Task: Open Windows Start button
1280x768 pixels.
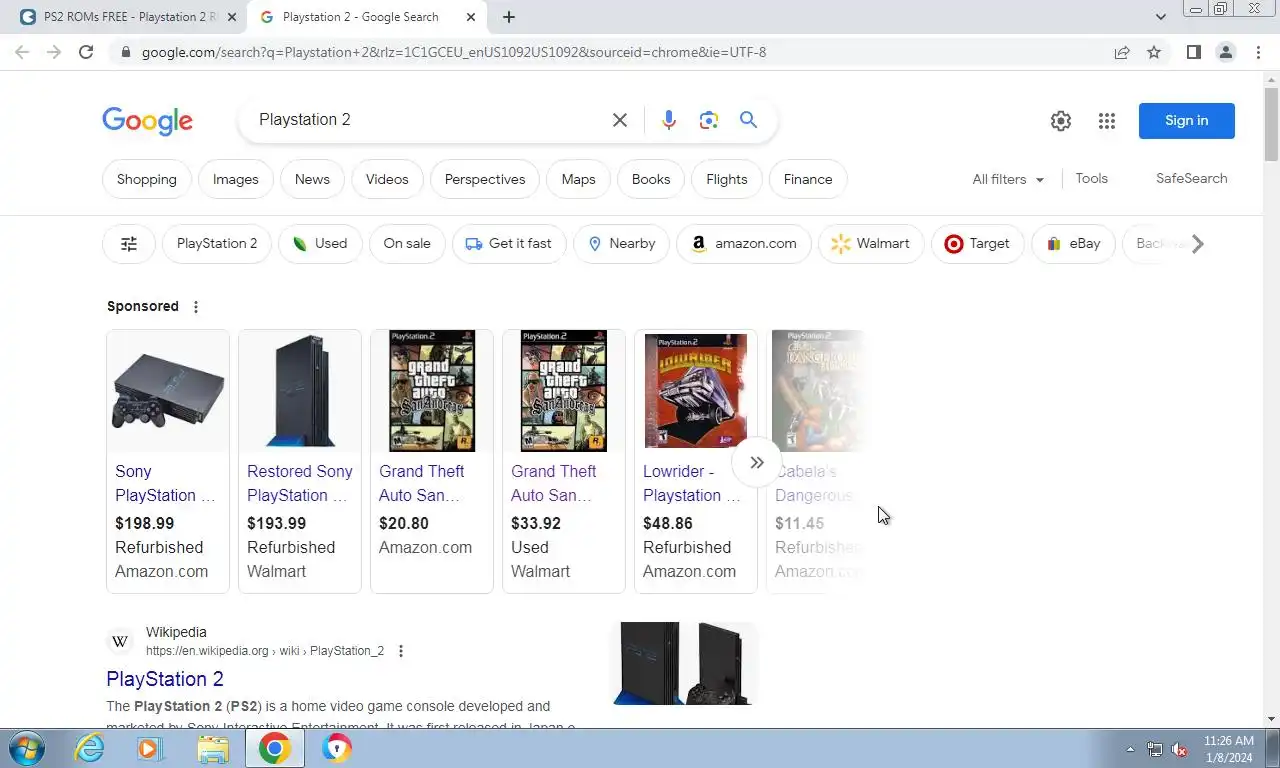Action: 26,748
